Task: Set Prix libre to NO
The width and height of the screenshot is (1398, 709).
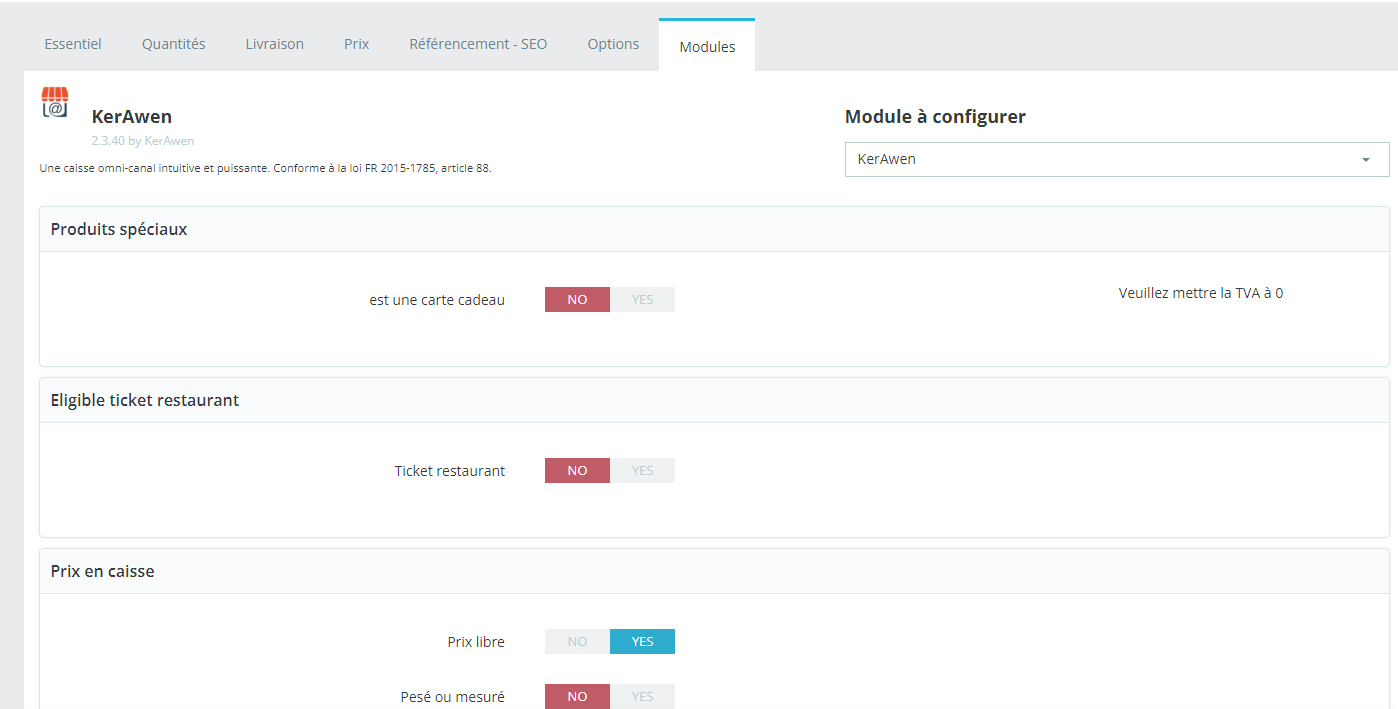Action: 577,641
